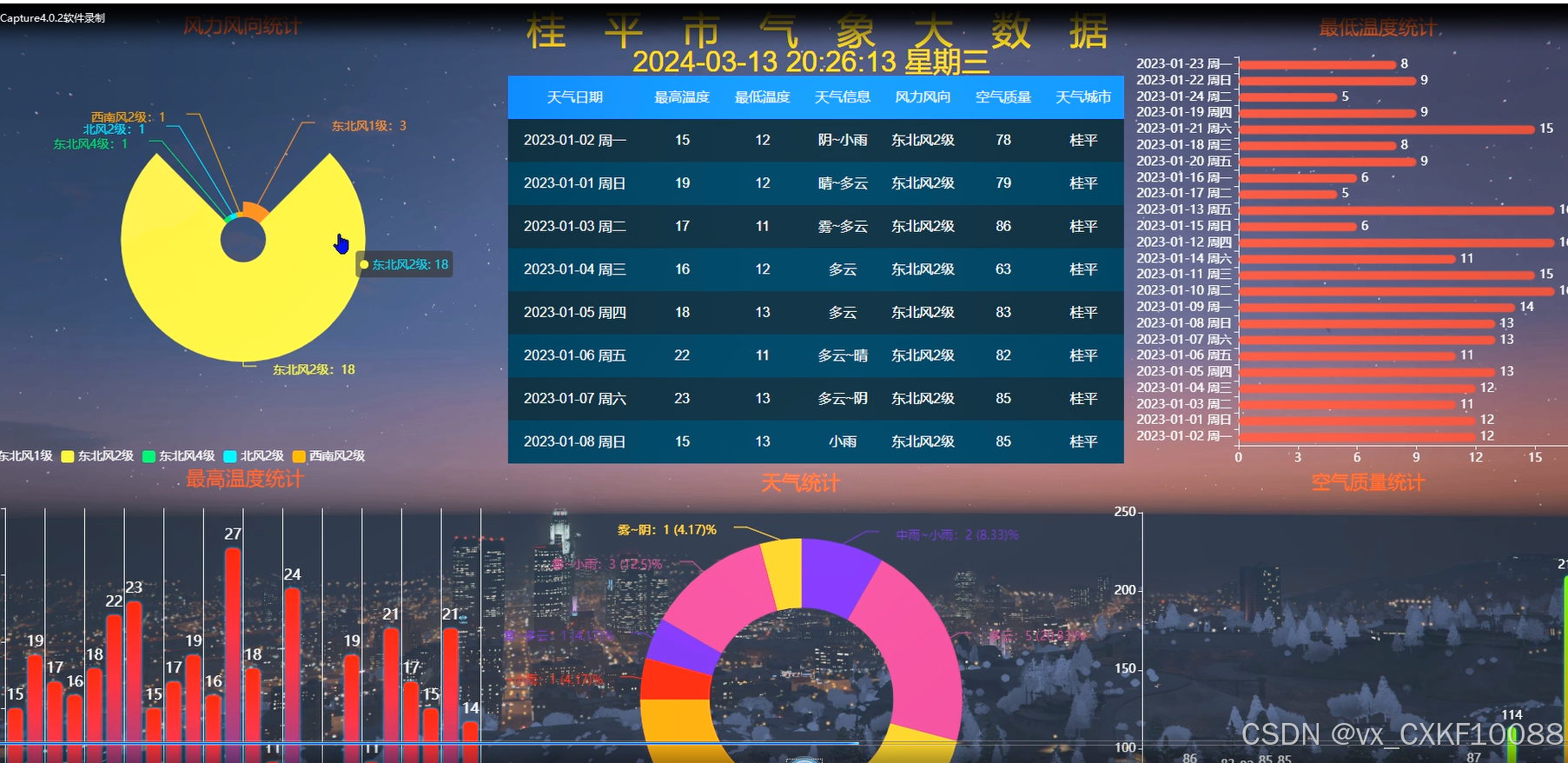Click the orange 西南风2级 legend color marker

click(x=298, y=456)
